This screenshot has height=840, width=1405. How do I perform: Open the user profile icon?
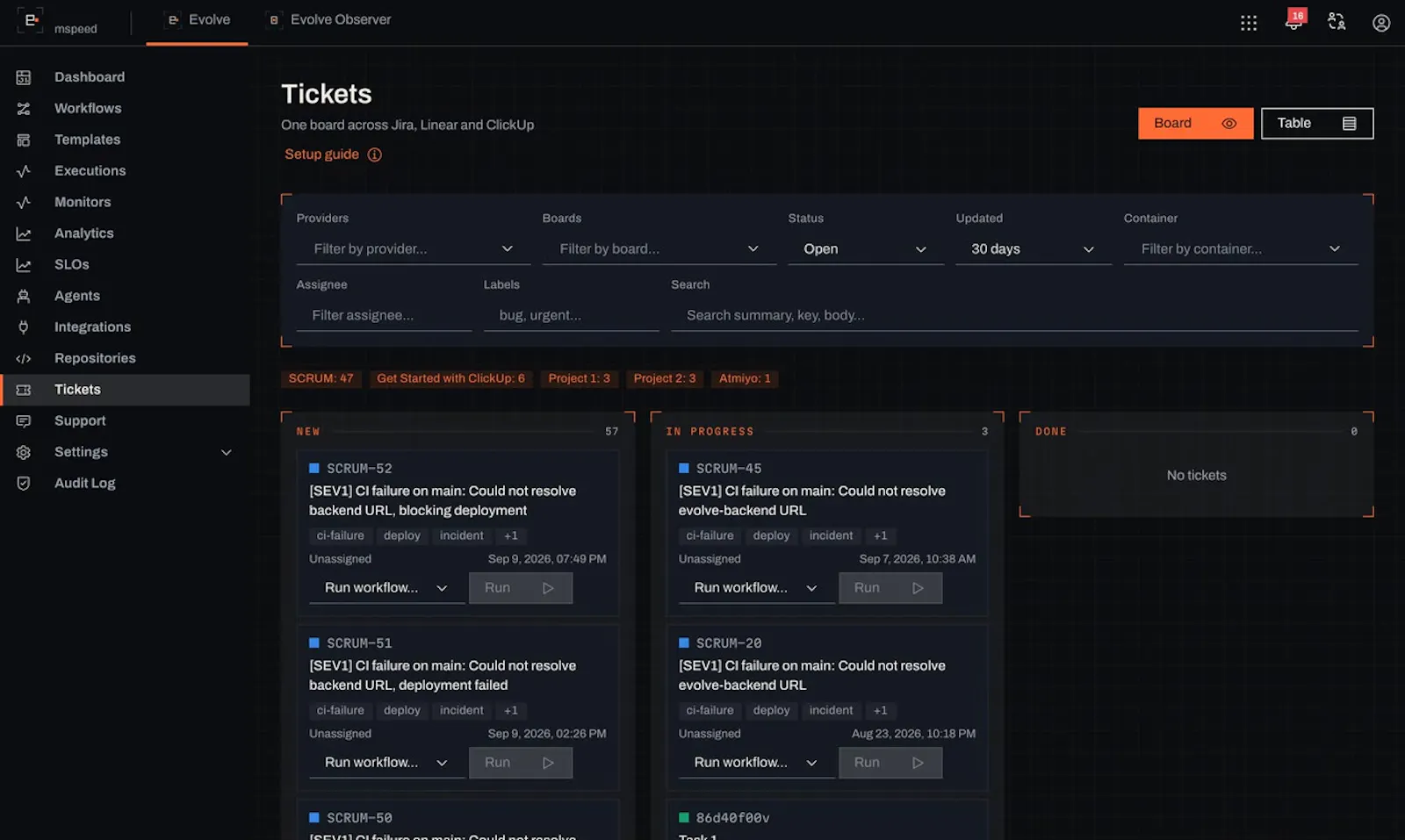(1381, 23)
